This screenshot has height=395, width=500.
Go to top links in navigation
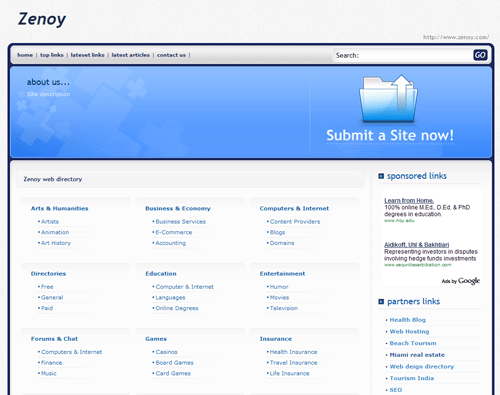(x=52, y=55)
